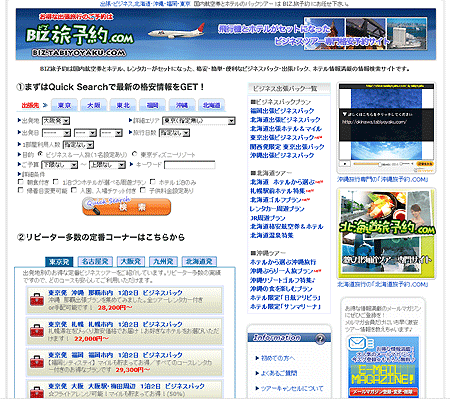Check the 子供料金設定あり checkbox
Viewport: 450px width, 399px height.
143,190
